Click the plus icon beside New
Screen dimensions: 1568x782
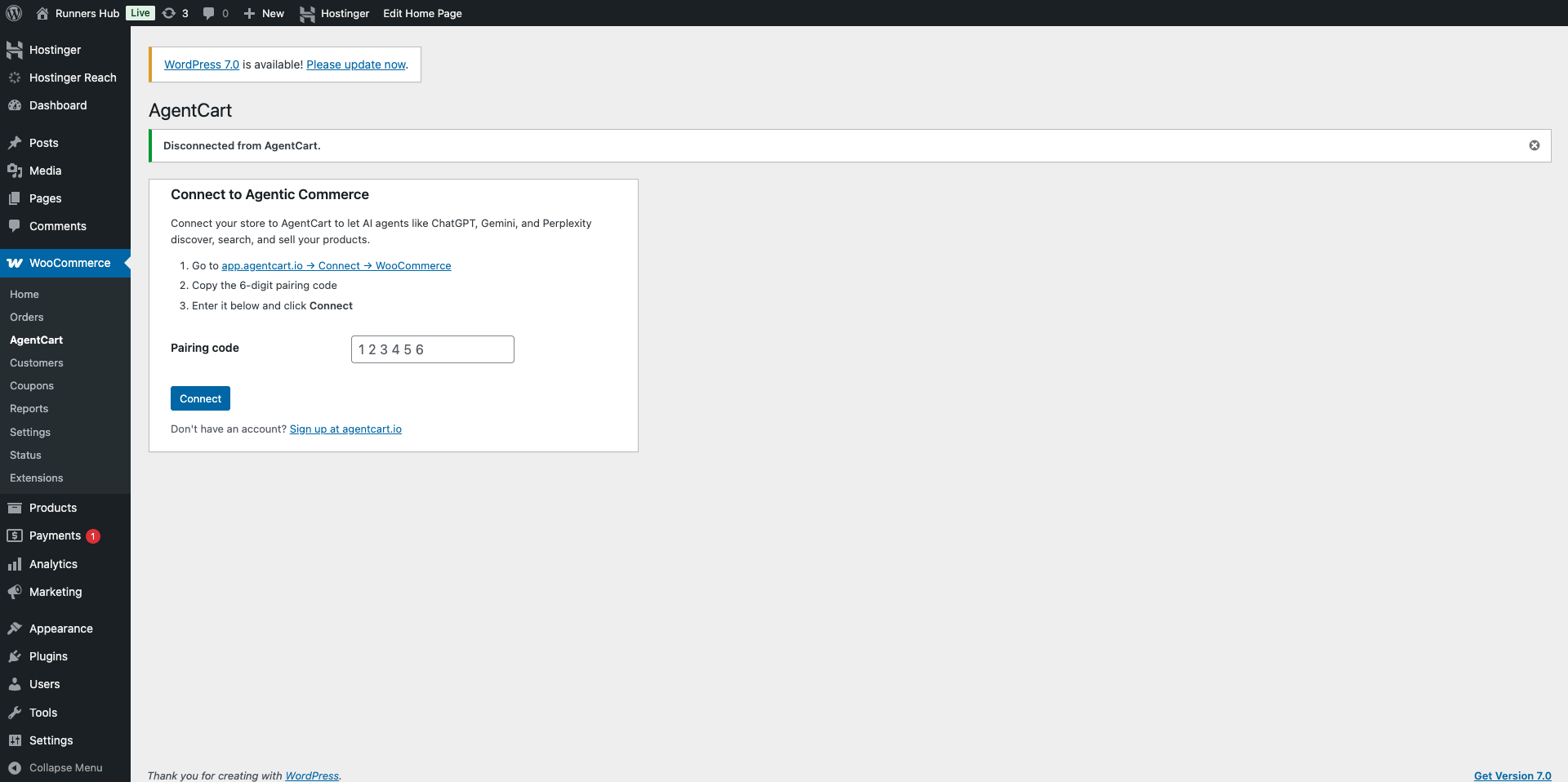[250, 13]
